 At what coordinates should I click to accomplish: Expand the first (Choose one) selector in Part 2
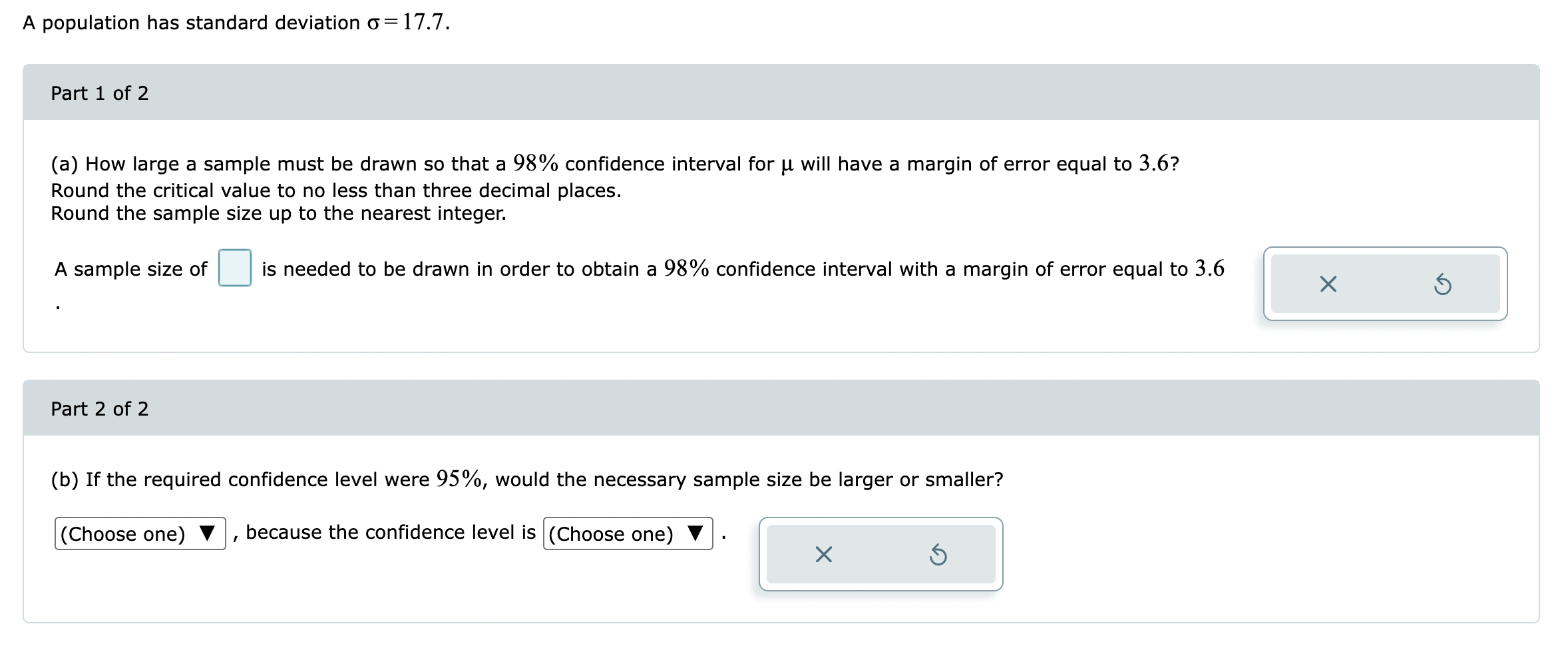point(139,533)
